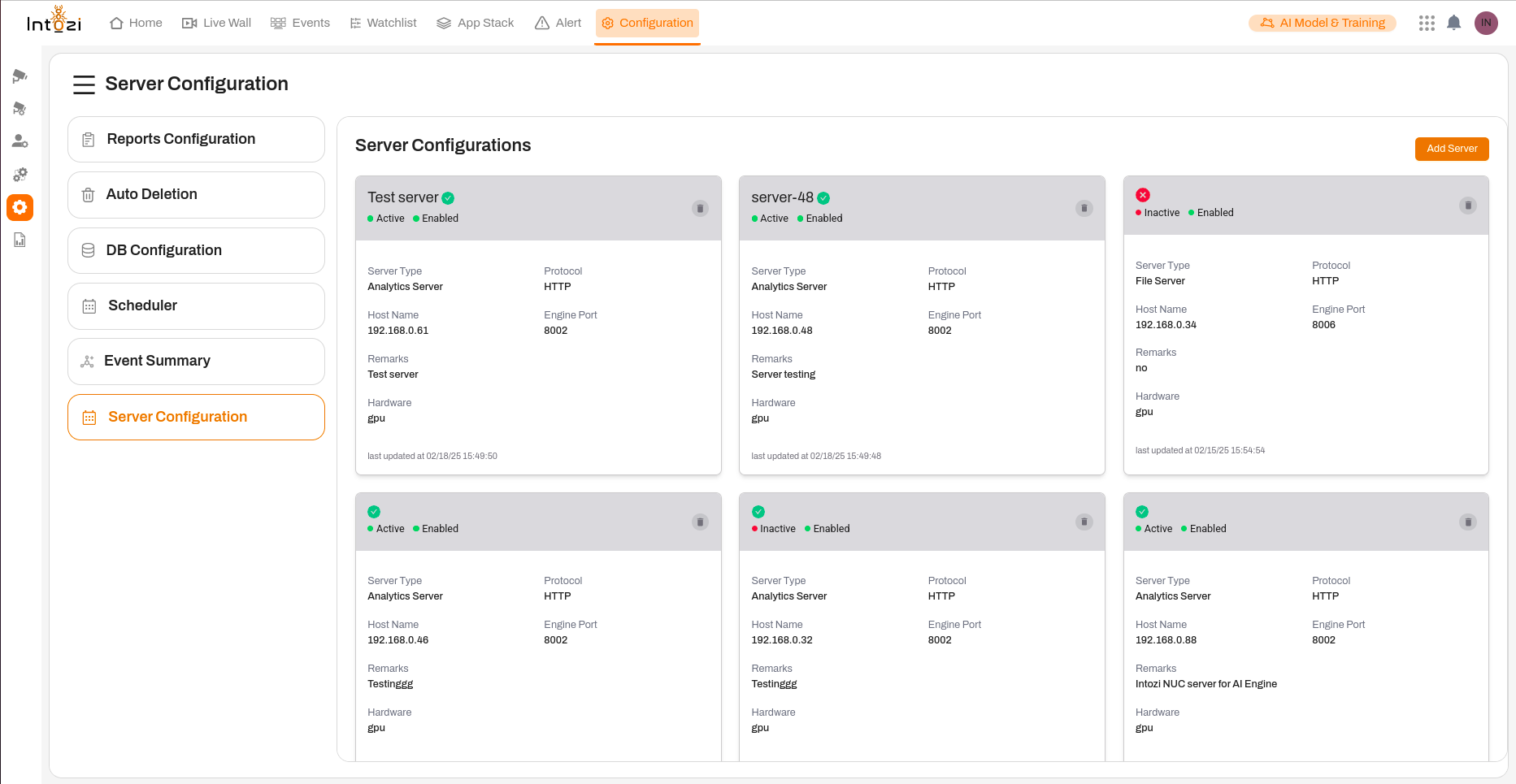Open the apps grid menu
The height and width of the screenshot is (784, 1516).
pos(1427,23)
